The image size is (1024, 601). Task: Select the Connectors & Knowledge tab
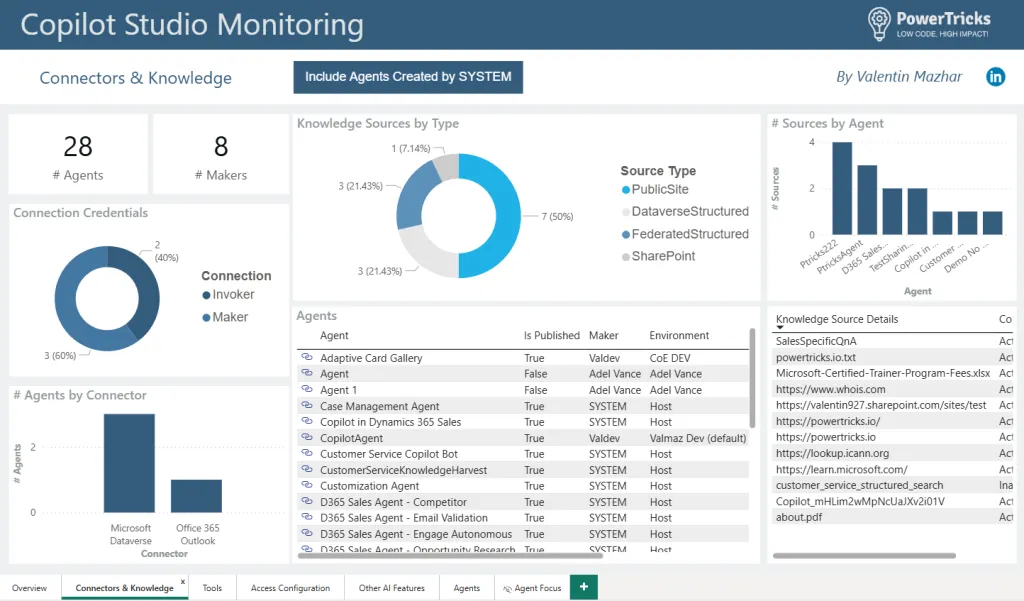125,588
